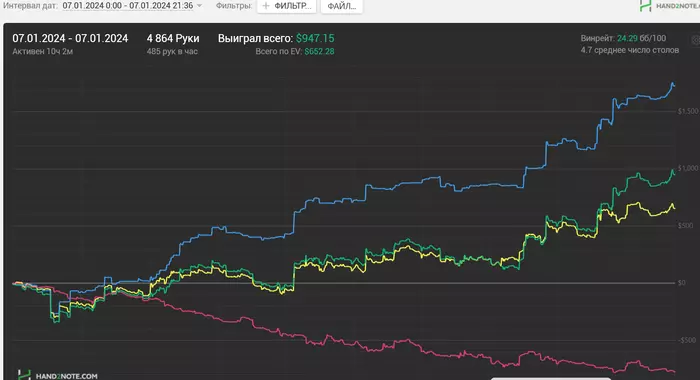The image size is (700, 380).
Task: Click the Hand2Note.com watermark logo on graph
Action: point(58,375)
